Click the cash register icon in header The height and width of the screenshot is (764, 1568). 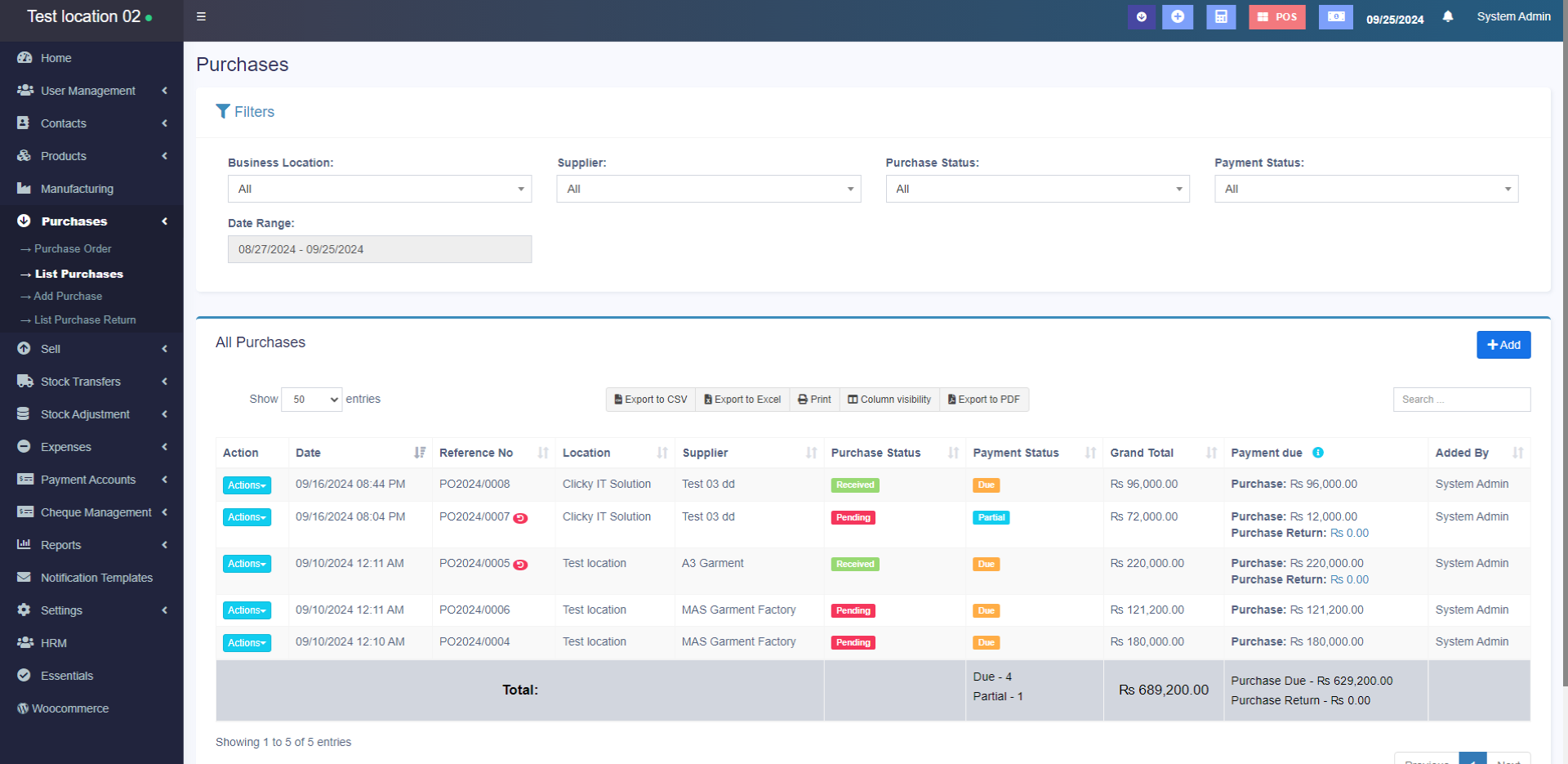click(1335, 17)
